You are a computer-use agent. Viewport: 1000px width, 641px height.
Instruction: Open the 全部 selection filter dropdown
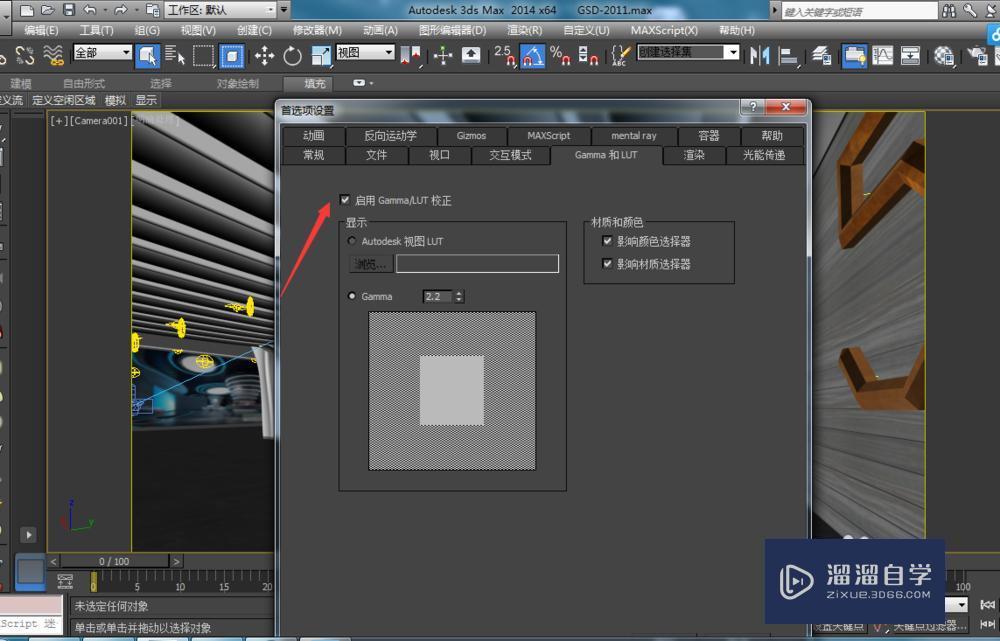click(x=103, y=52)
